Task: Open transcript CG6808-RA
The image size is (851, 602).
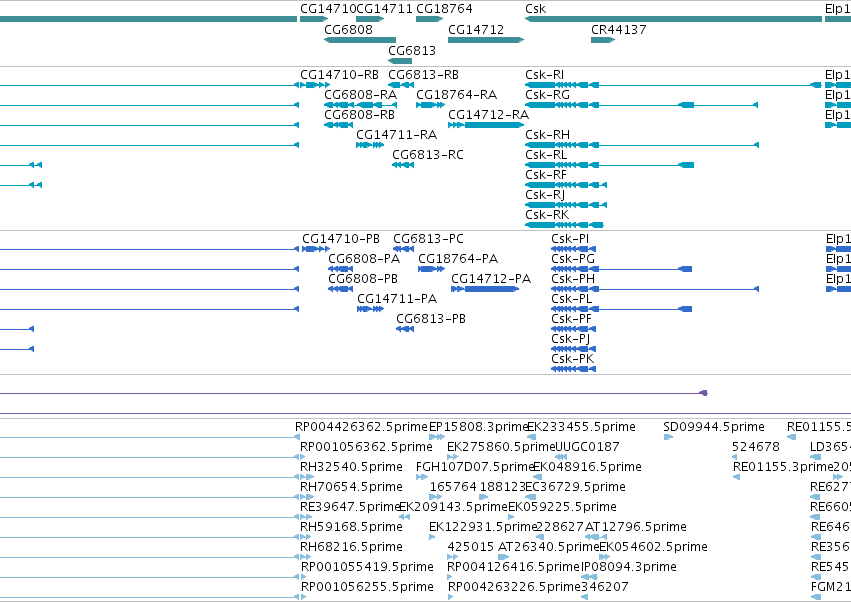Action: click(360, 94)
